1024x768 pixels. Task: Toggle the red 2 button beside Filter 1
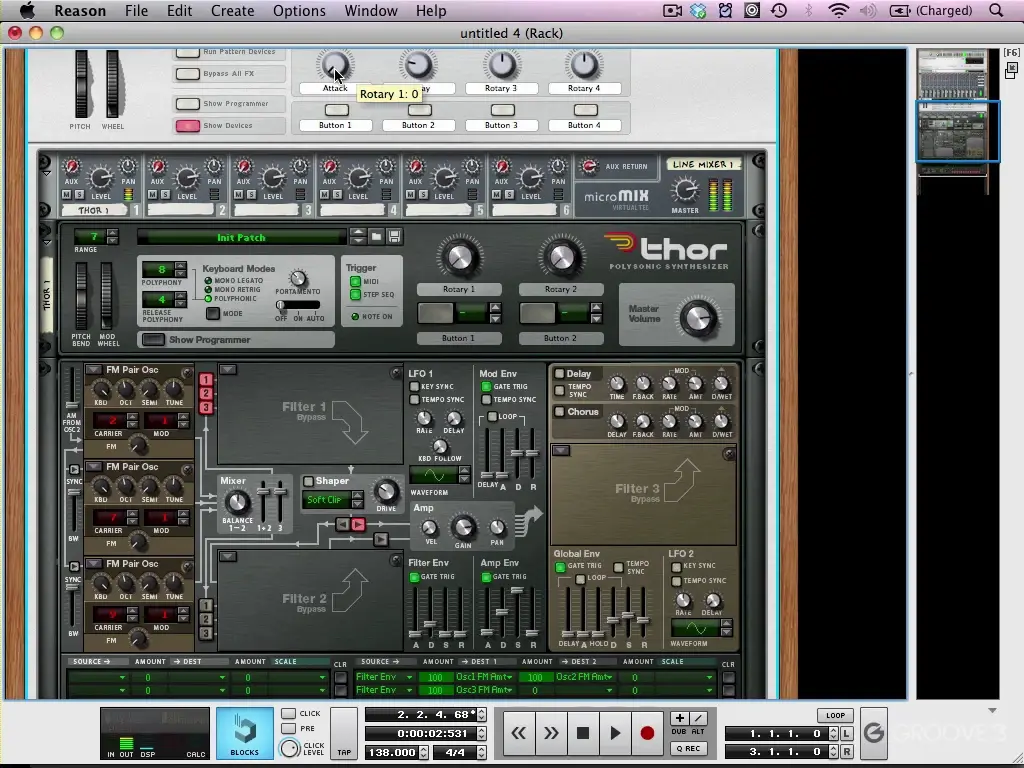(x=206, y=393)
